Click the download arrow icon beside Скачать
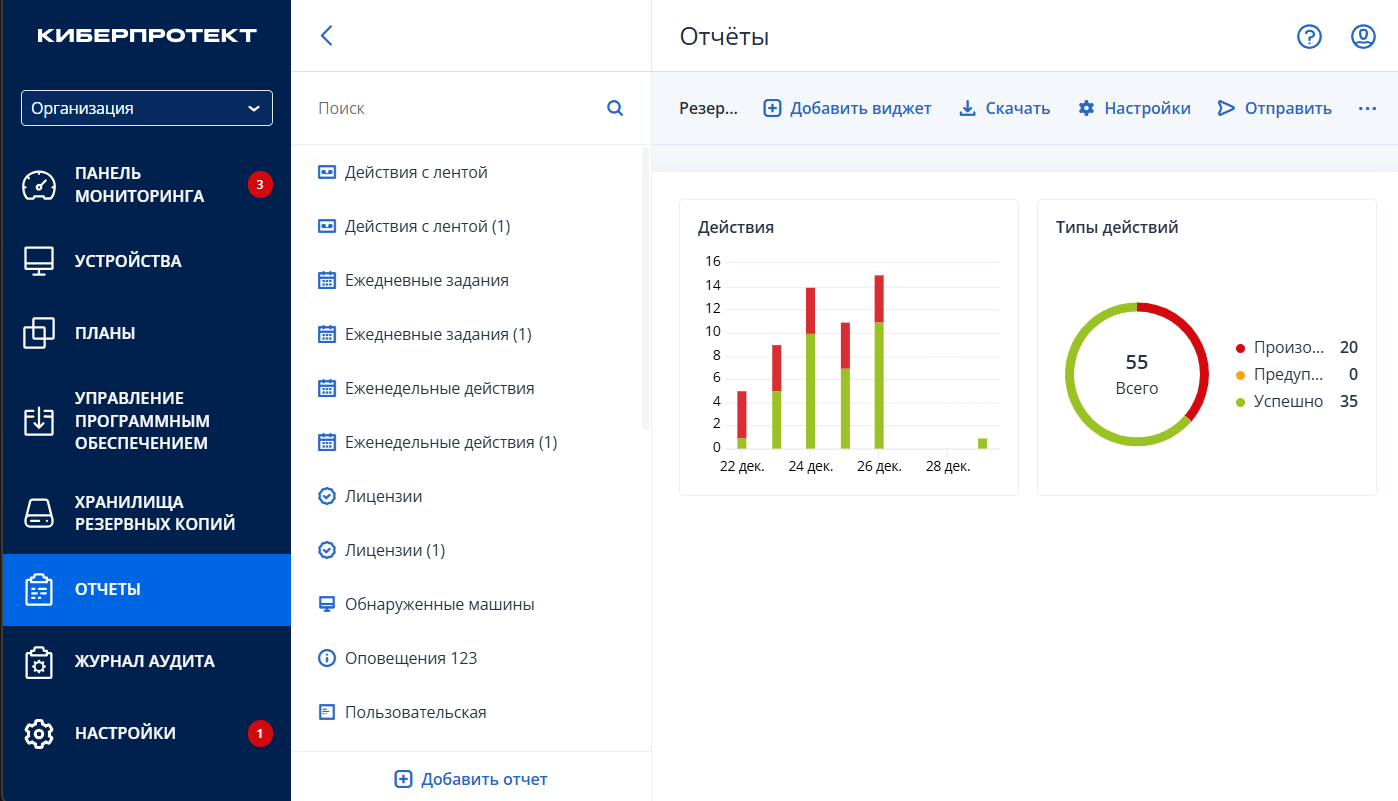The image size is (1398, 801). (x=967, y=108)
